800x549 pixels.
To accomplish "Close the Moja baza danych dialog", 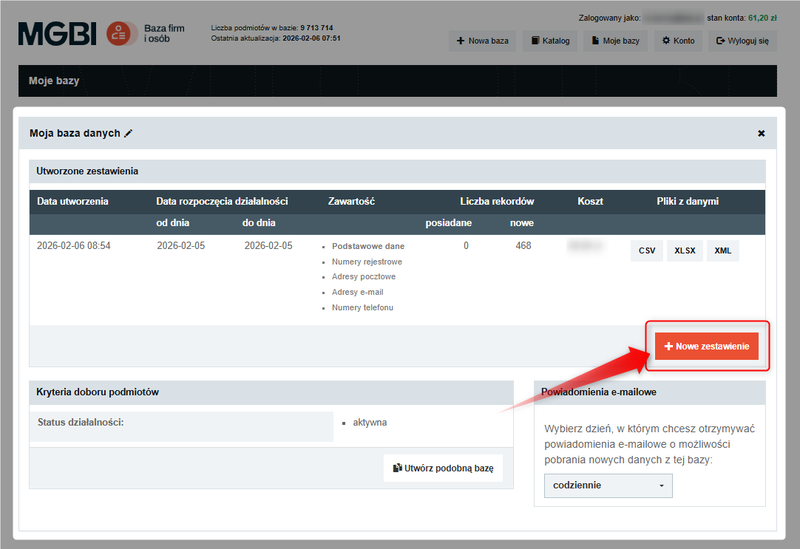I will [760, 133].
